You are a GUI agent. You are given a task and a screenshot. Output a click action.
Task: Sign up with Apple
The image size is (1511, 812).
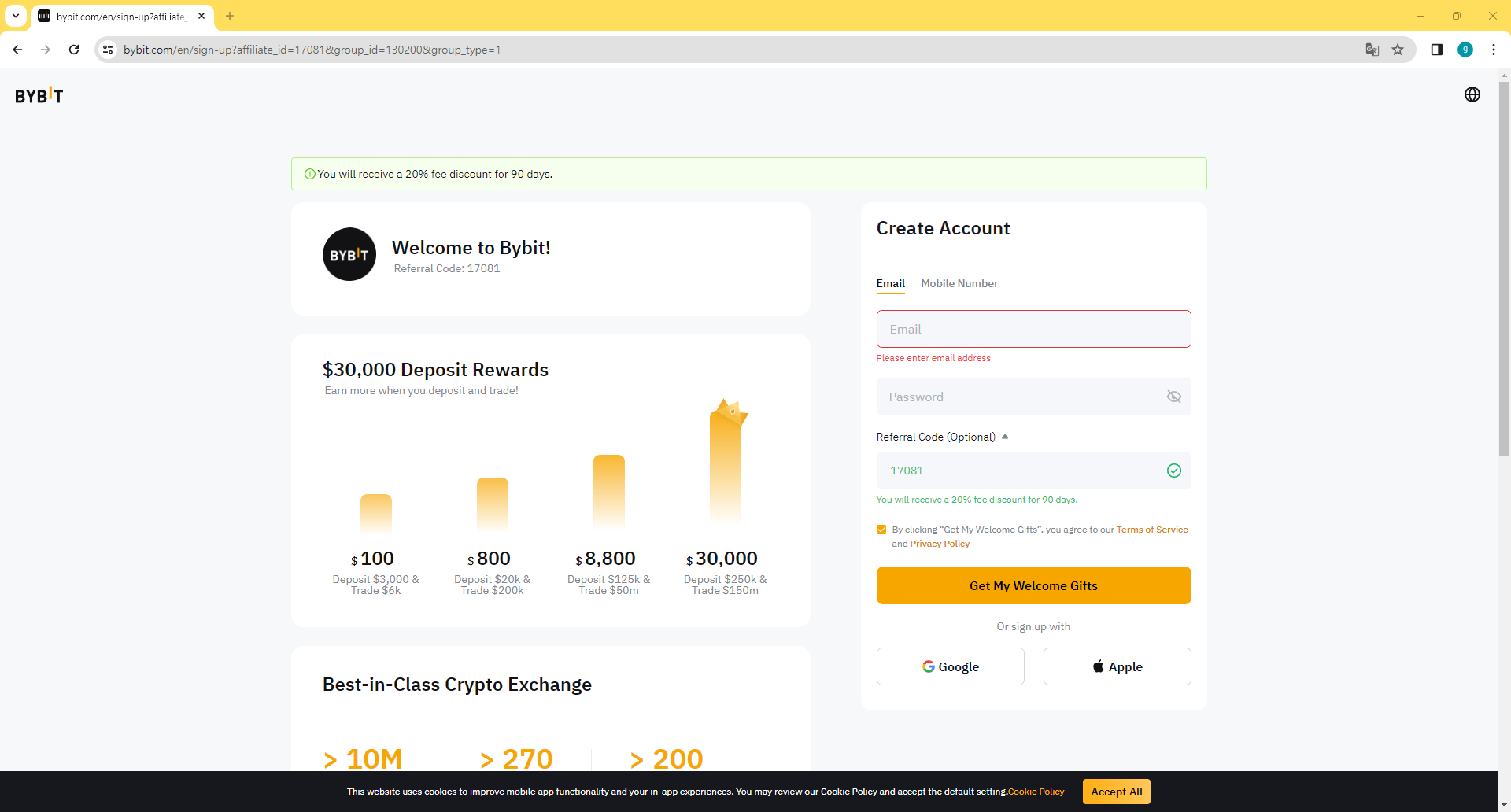click(1117, 666)
